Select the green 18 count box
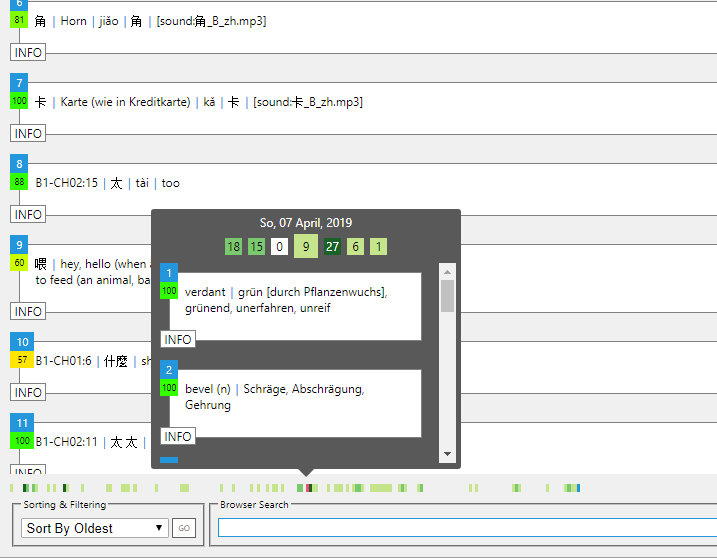 pos(234,247)
